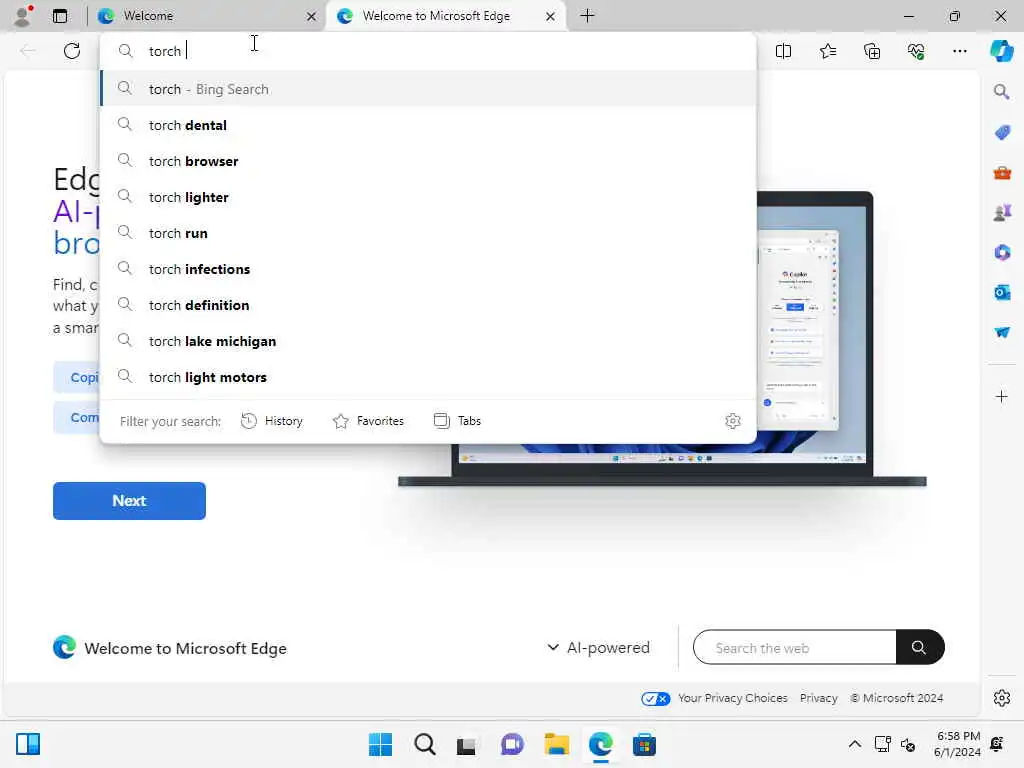Click the Search the web field

click(795, 647)
